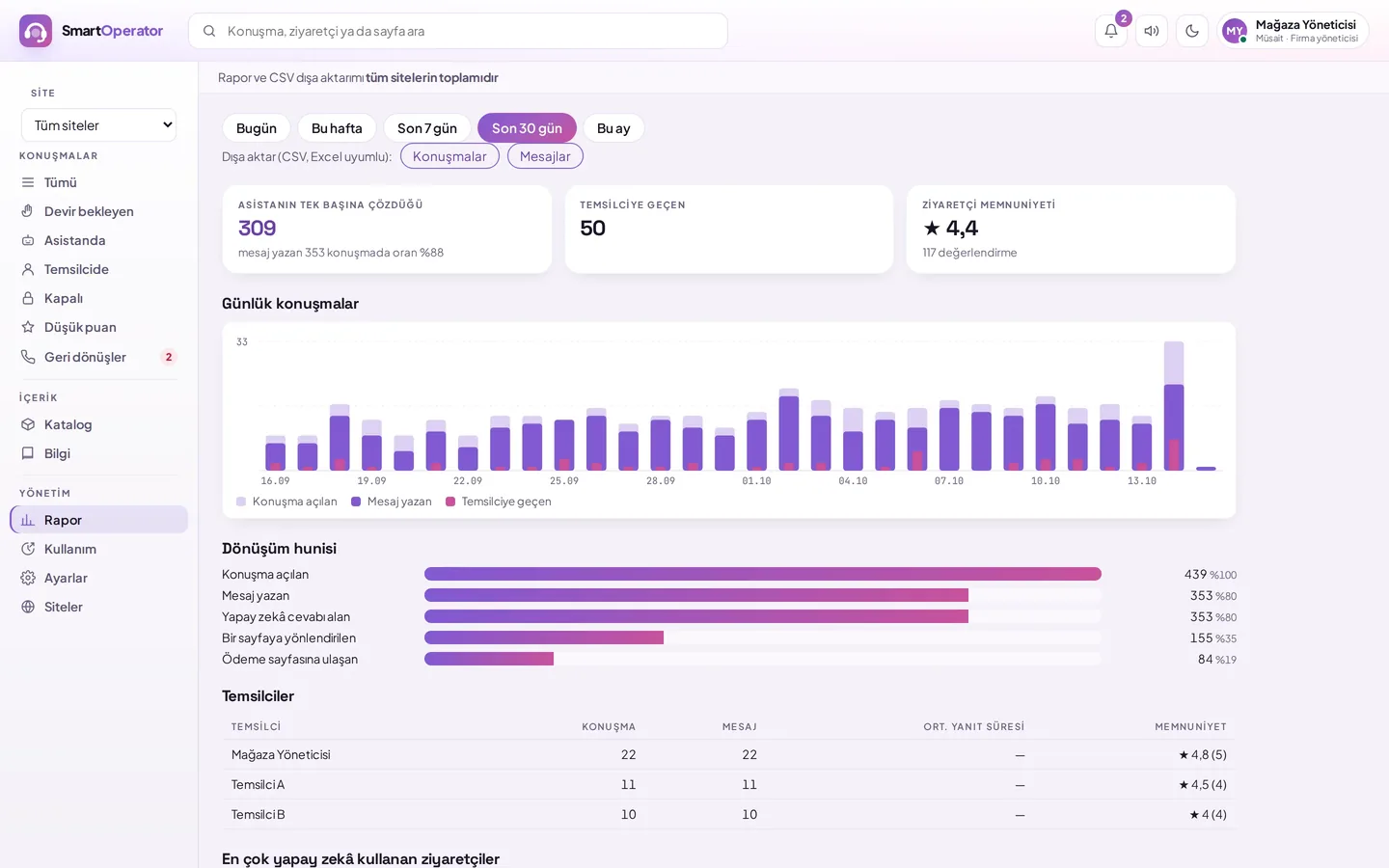
Task: Click the Katalog box icon
Action: 28,424
